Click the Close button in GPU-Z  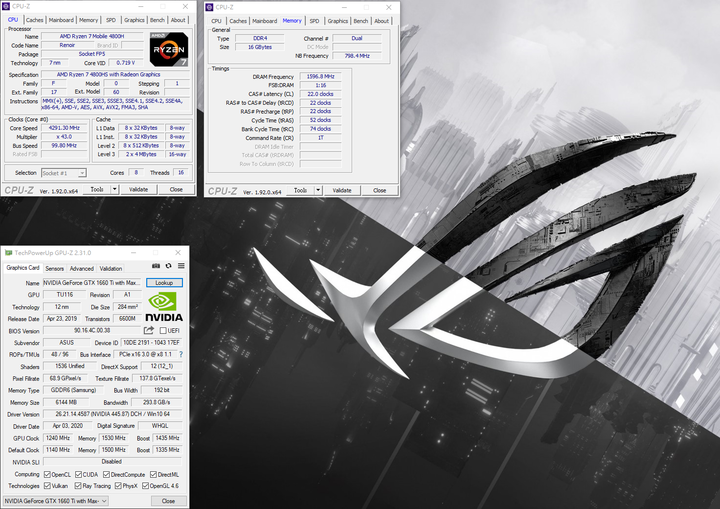click(x=168, y=501)
